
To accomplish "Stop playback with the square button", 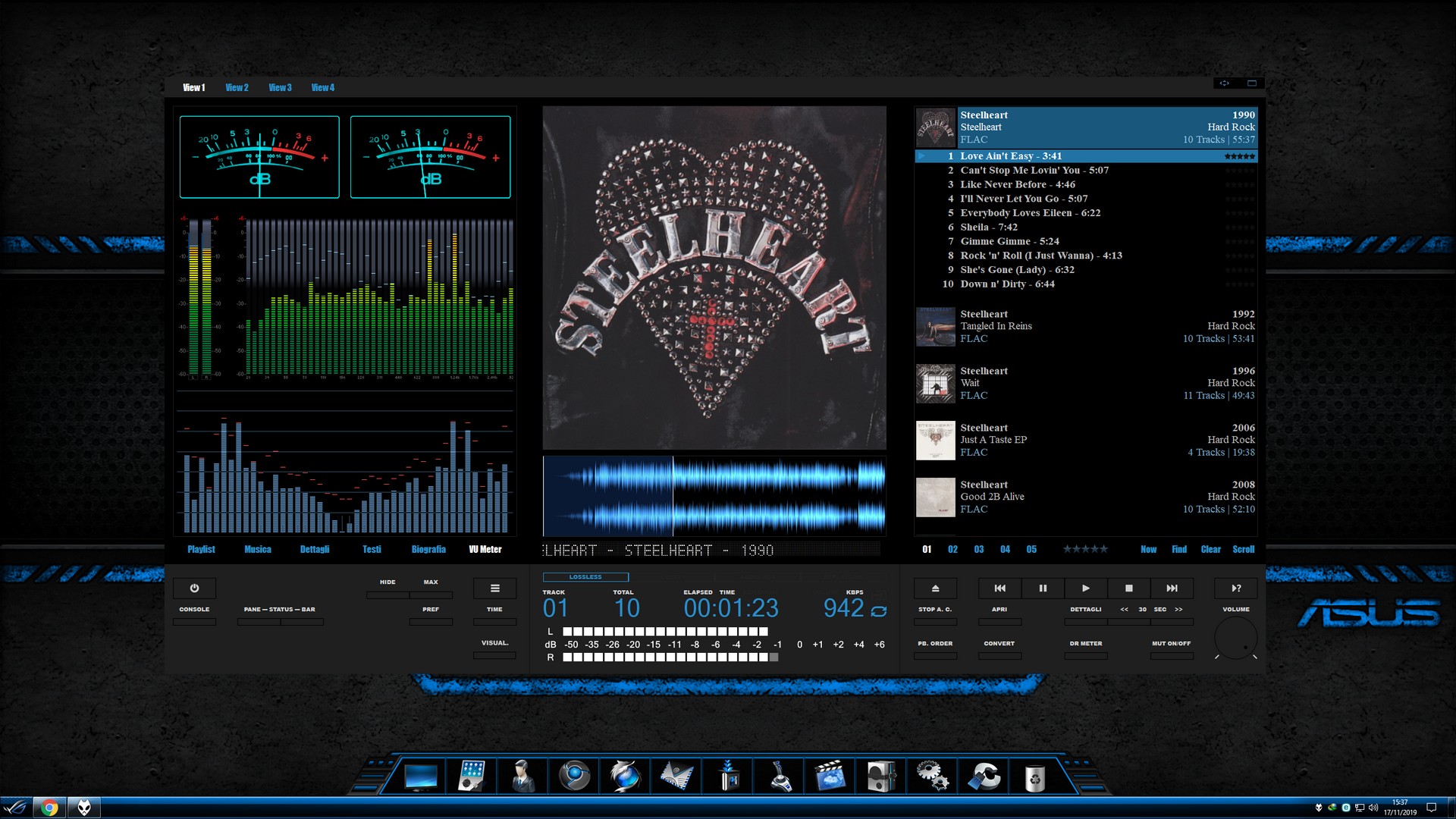I will coord(1128,588).
